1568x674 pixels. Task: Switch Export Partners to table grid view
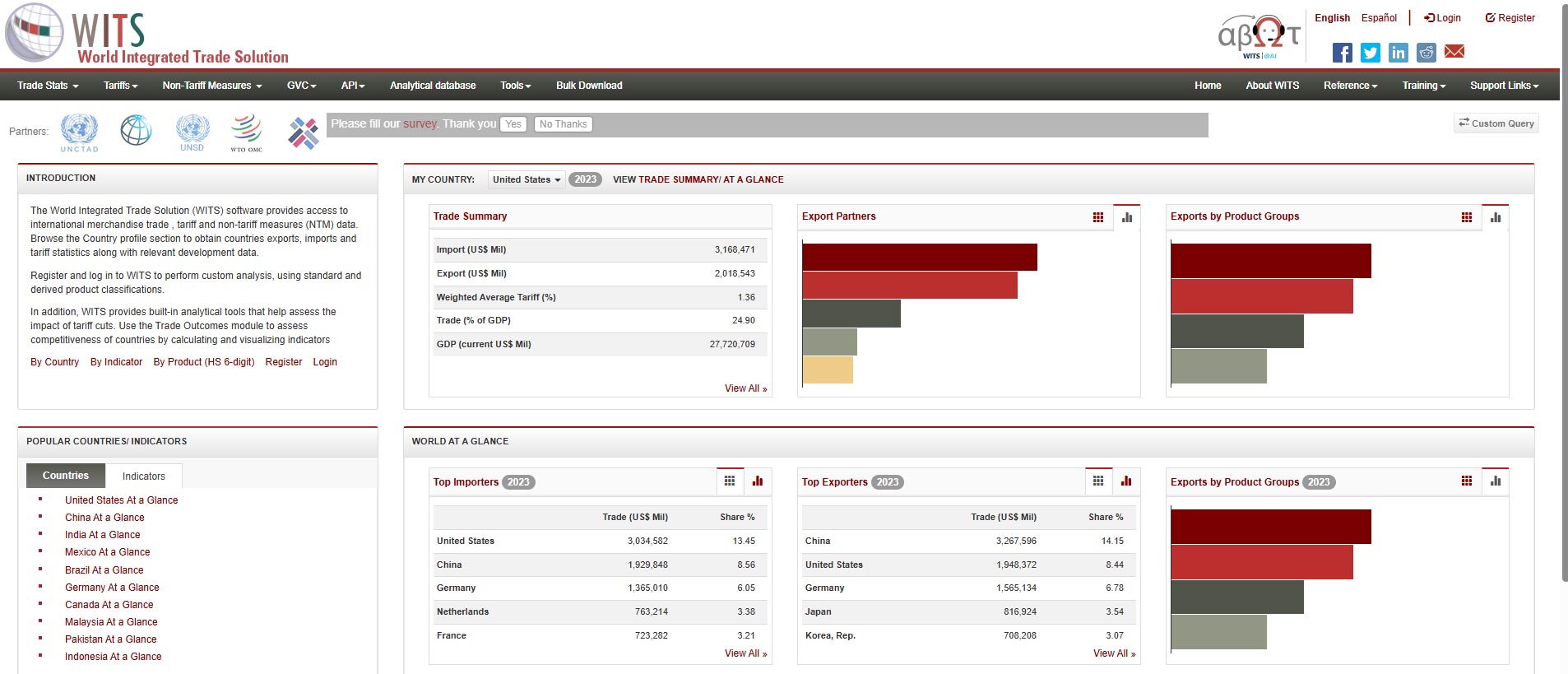click(1097, 217)
